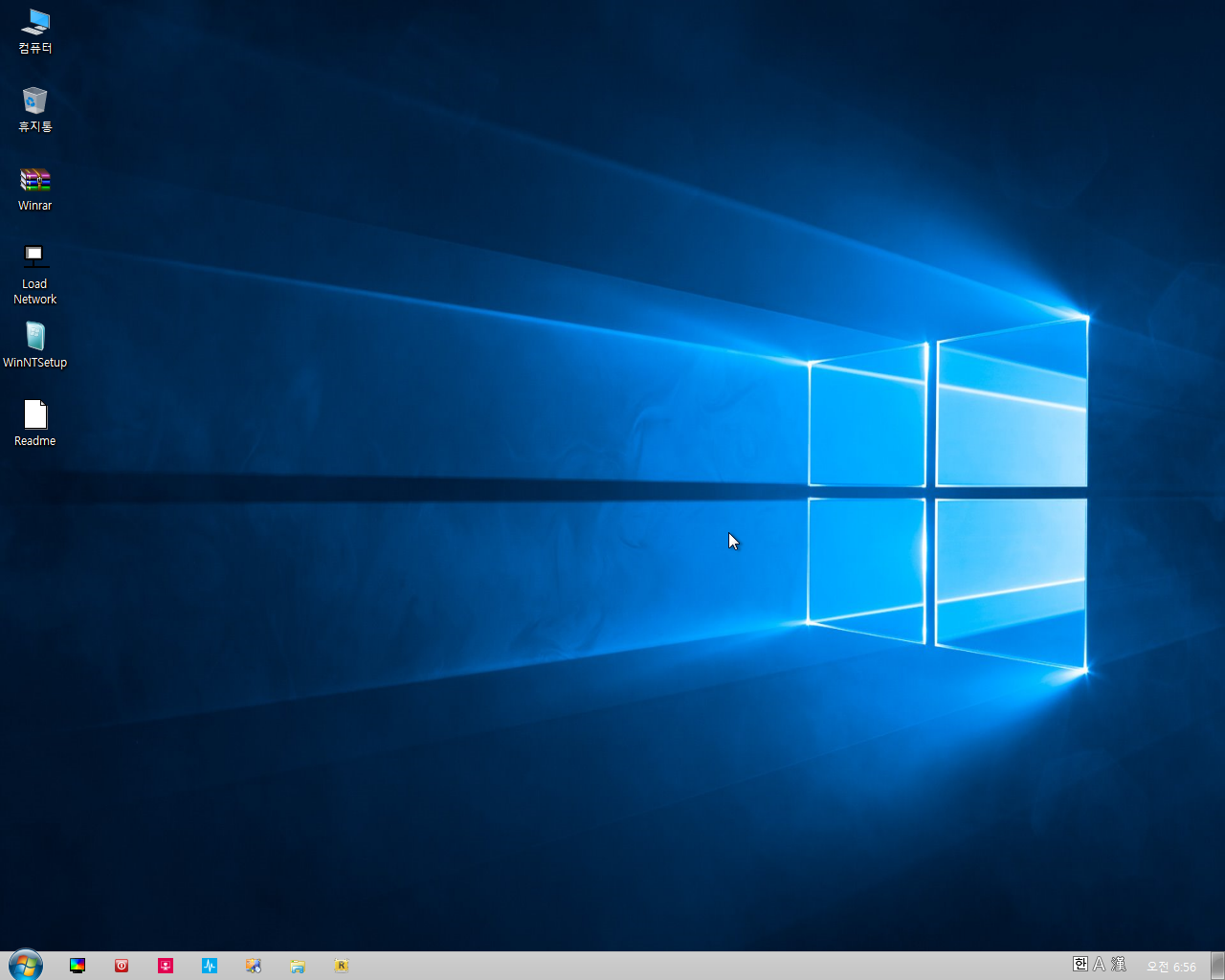This screenshot has width=1225, height=980.
Task: Click the rainbow color monitor taskbar icon
Action: click(78, 966)
